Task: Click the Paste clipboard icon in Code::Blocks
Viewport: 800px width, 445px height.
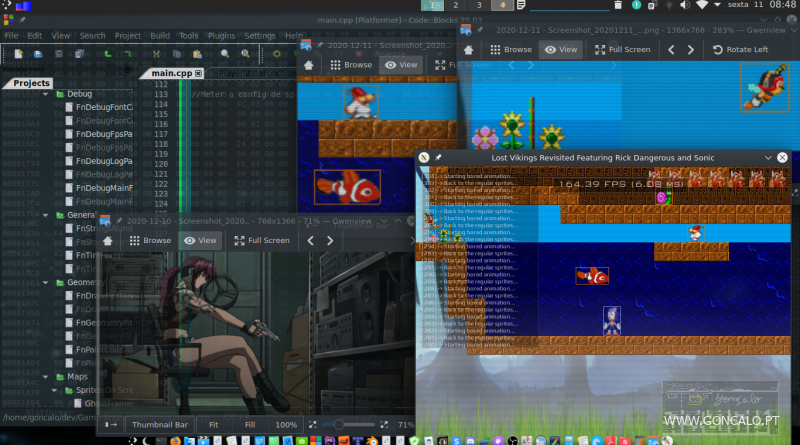Action: pyautogui.click(x=197, y=54)
